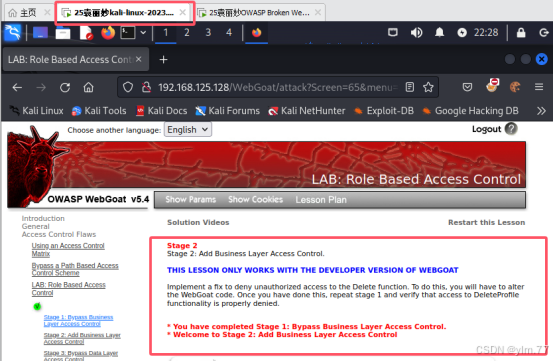Click the power manager tray icon
Image resolution: width=553 pixels, height=361 pixels.
pos(462,33)
